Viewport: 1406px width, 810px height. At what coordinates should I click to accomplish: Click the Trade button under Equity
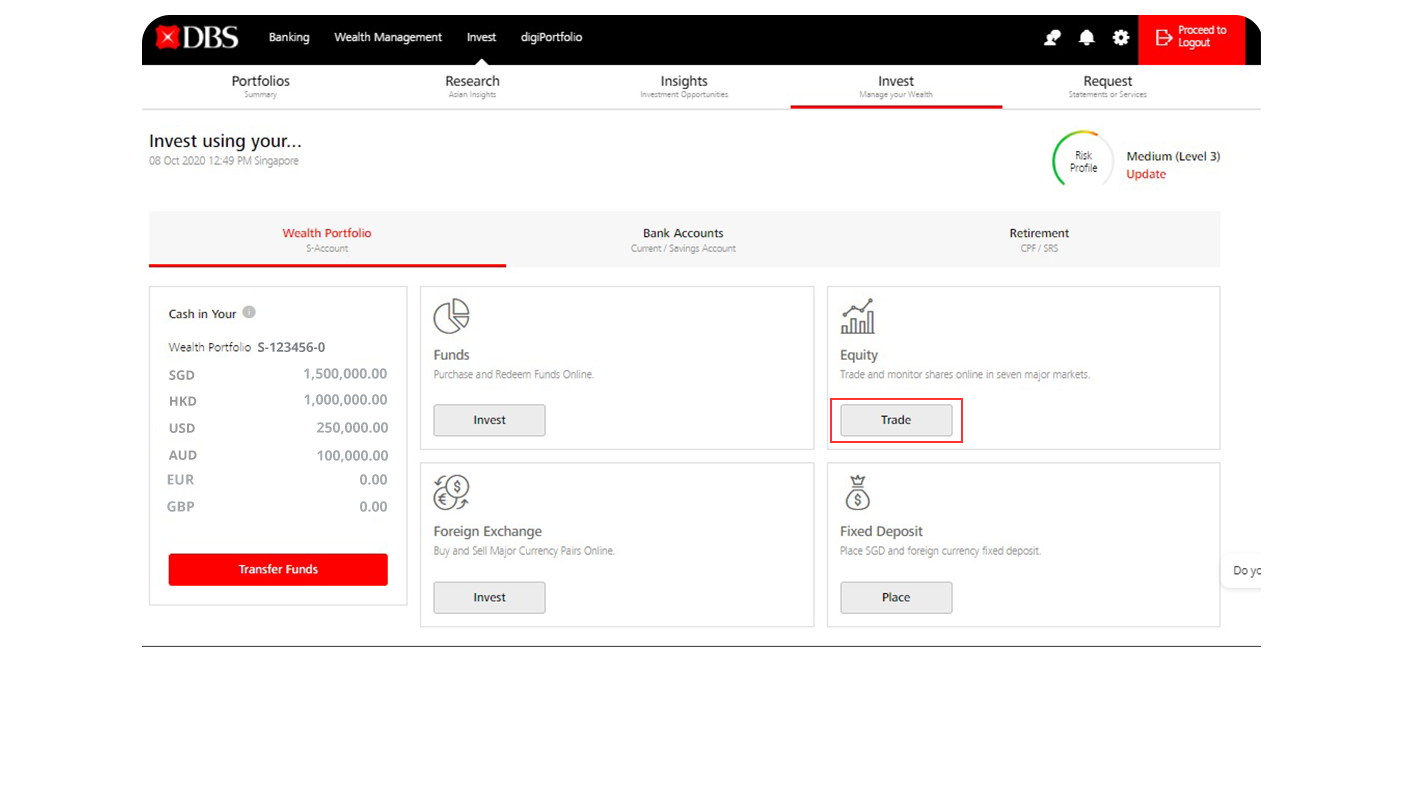pos(896,420)
